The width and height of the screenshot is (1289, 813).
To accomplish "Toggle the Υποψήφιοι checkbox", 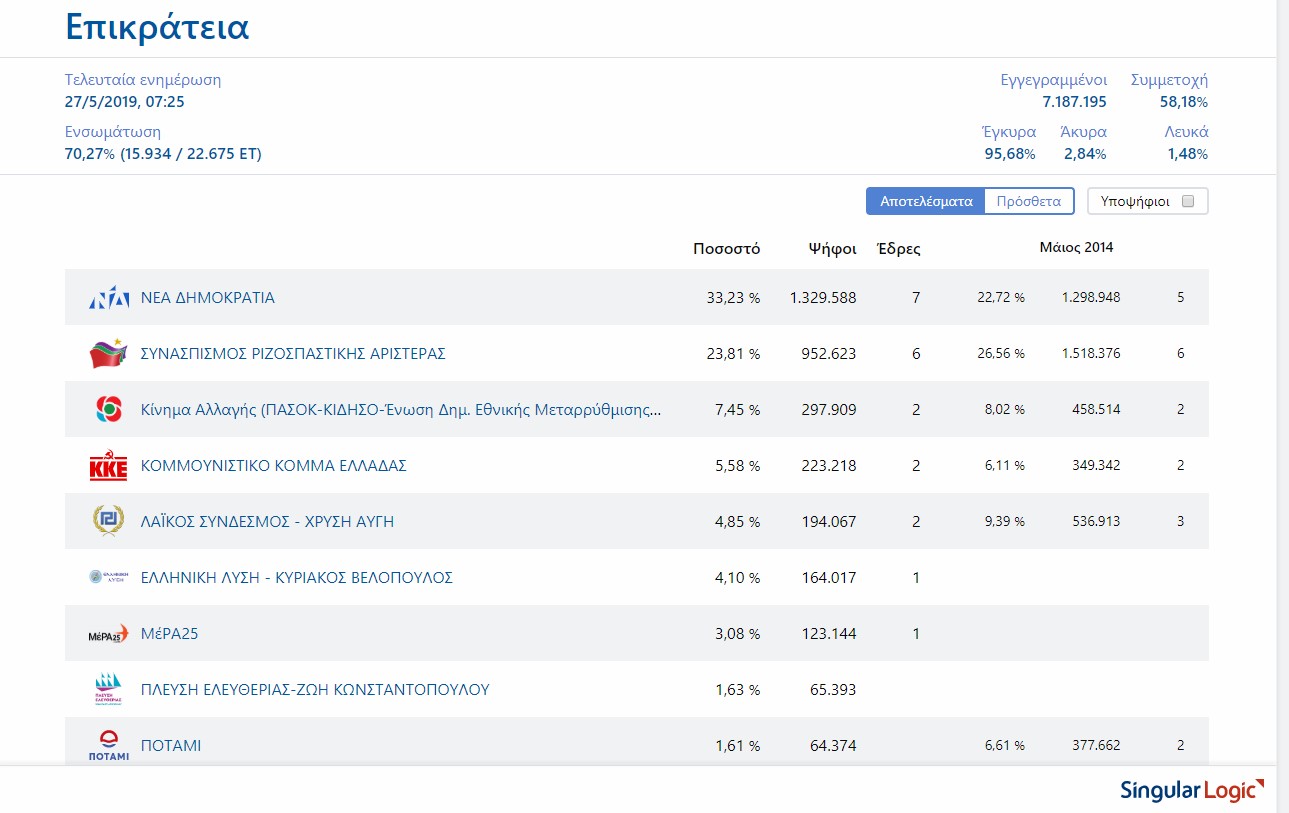I will click(1188, 201).
